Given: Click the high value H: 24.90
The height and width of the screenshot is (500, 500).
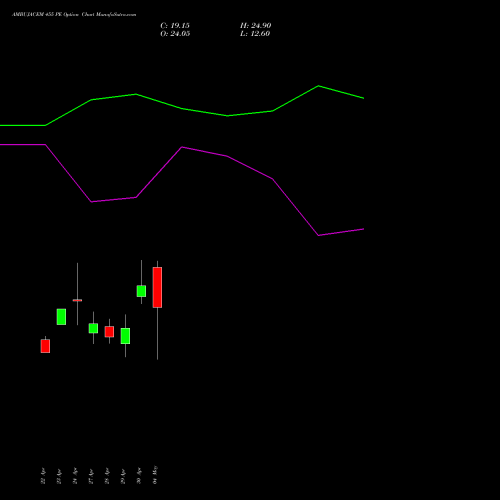Looking at the screenshot, I should coord(255,26).
